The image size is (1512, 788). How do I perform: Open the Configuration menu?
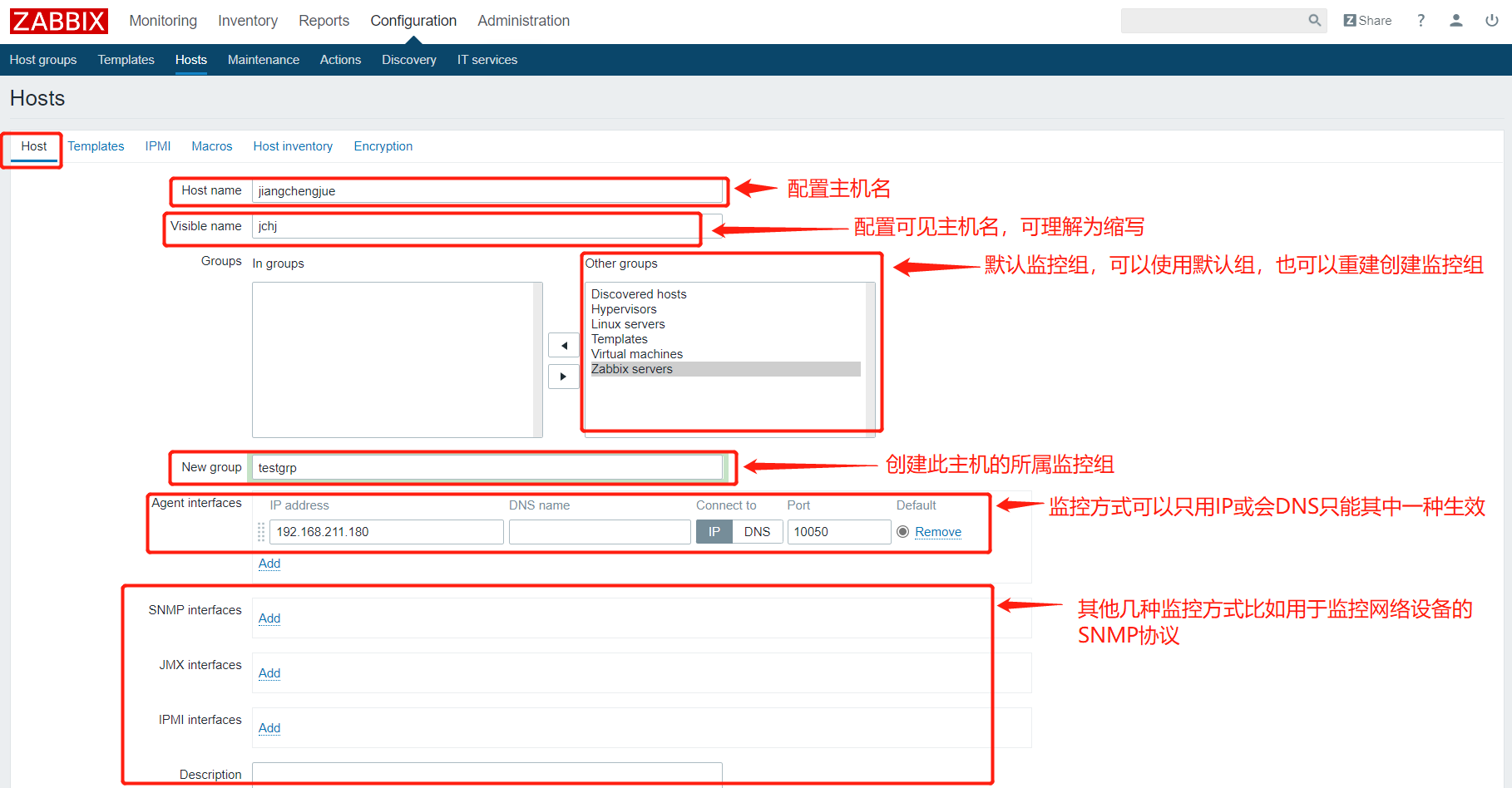point(413,21)
